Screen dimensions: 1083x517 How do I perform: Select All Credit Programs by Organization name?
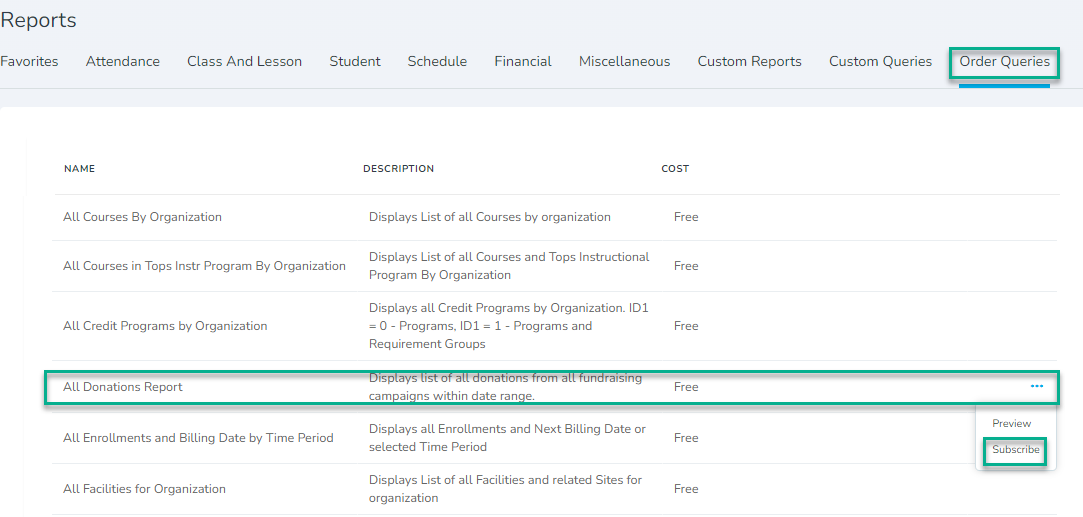[165, 326]
